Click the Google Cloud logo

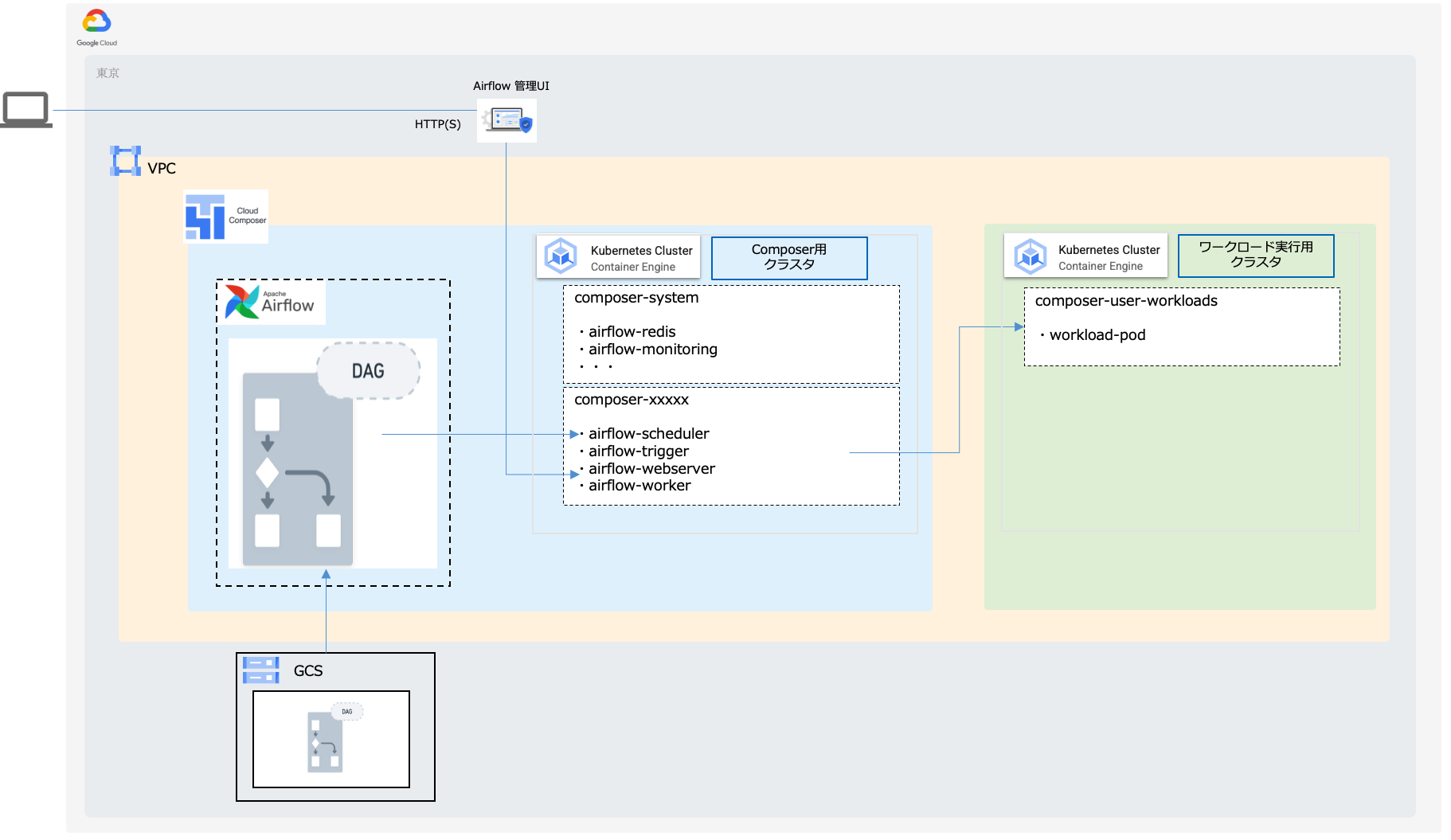coord(96,22)
